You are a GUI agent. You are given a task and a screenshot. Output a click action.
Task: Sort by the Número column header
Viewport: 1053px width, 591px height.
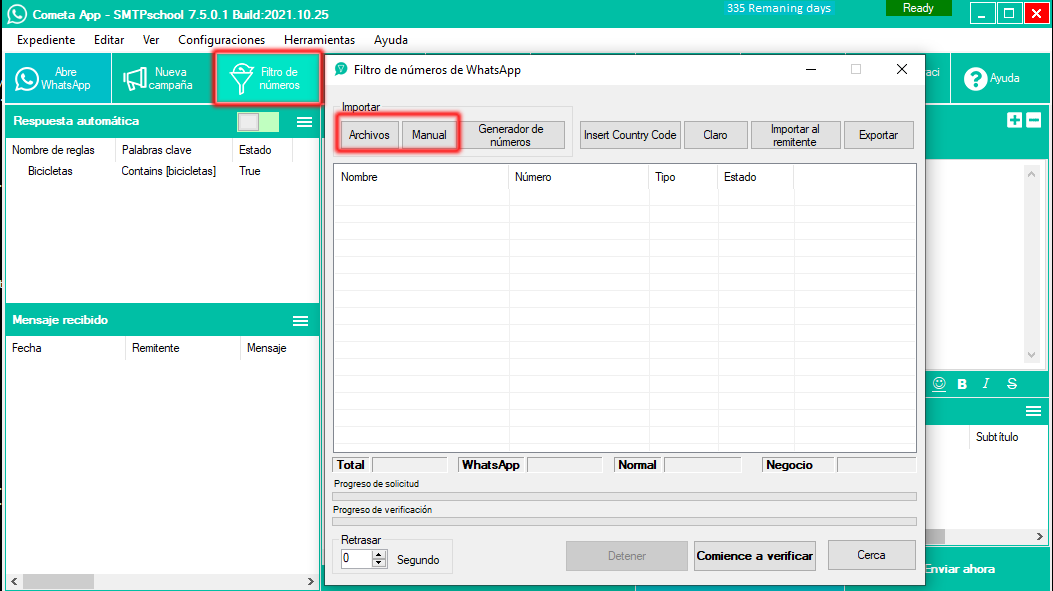(x=579, y=177)
